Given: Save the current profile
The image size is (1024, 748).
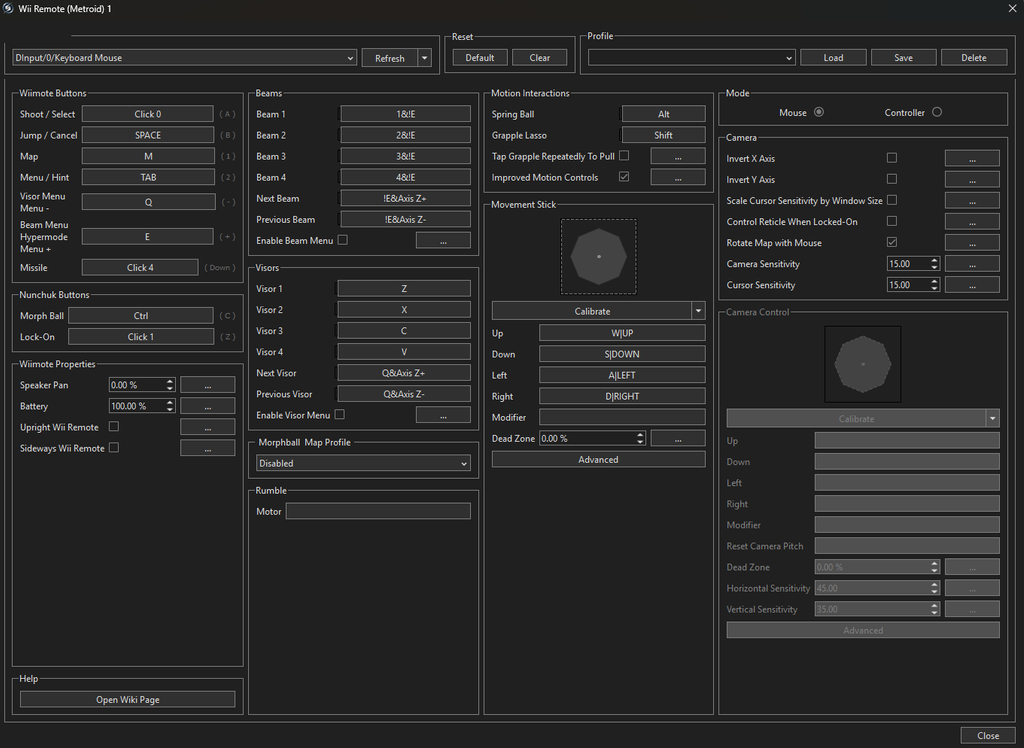Looking at the screenshot, I should pos(903,58).
